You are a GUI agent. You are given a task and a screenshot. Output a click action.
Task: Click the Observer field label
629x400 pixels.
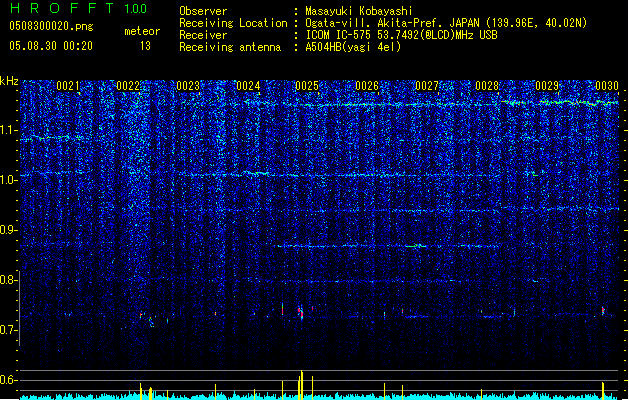pos(203,11)
